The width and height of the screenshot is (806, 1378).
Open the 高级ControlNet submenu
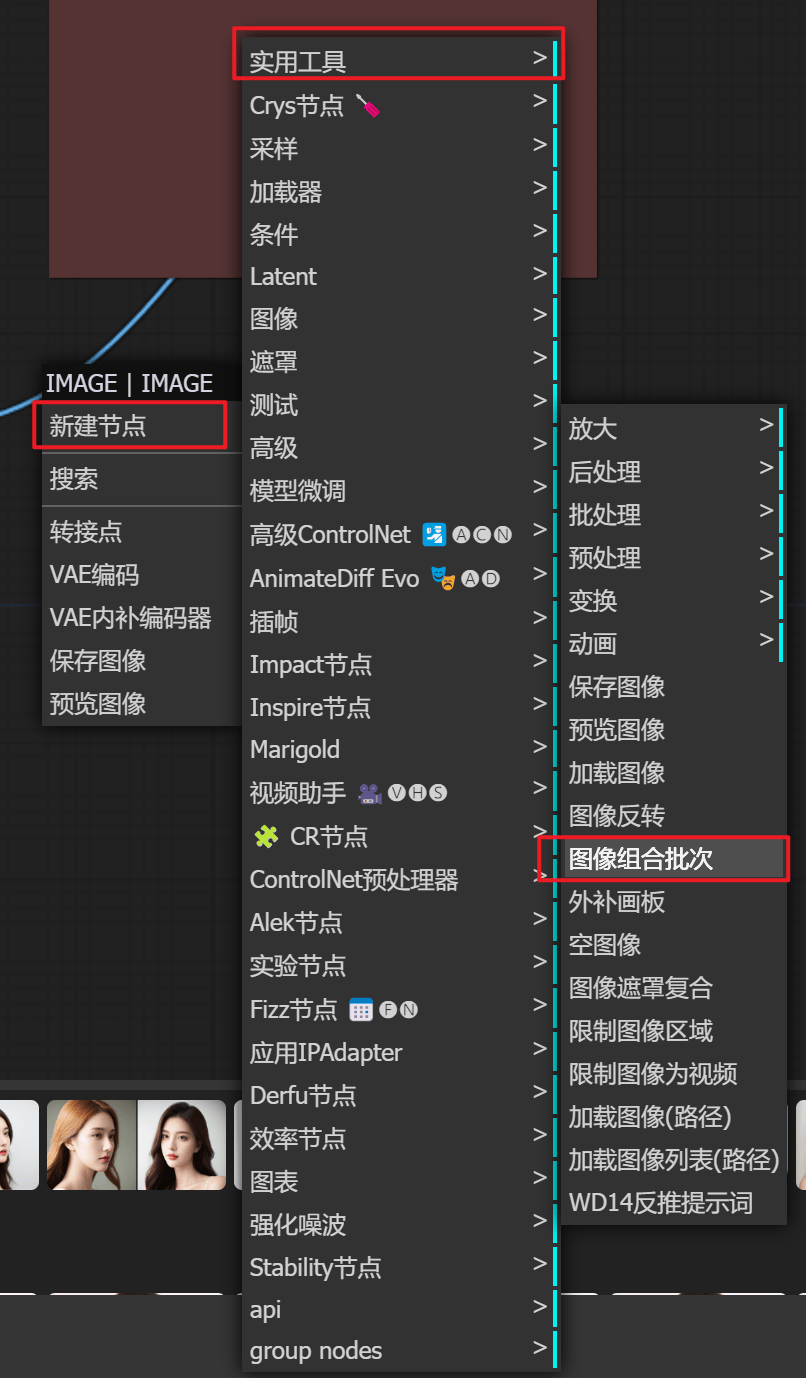pos(400,534)
